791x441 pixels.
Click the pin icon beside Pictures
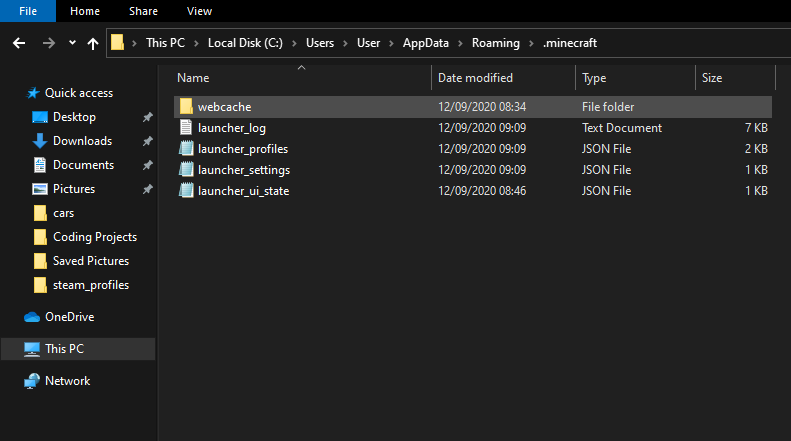click(148, 189)
